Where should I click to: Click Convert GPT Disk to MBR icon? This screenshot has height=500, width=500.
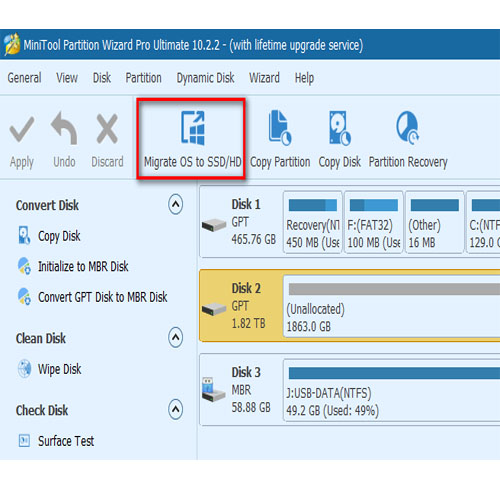click(x=24, y=296)
